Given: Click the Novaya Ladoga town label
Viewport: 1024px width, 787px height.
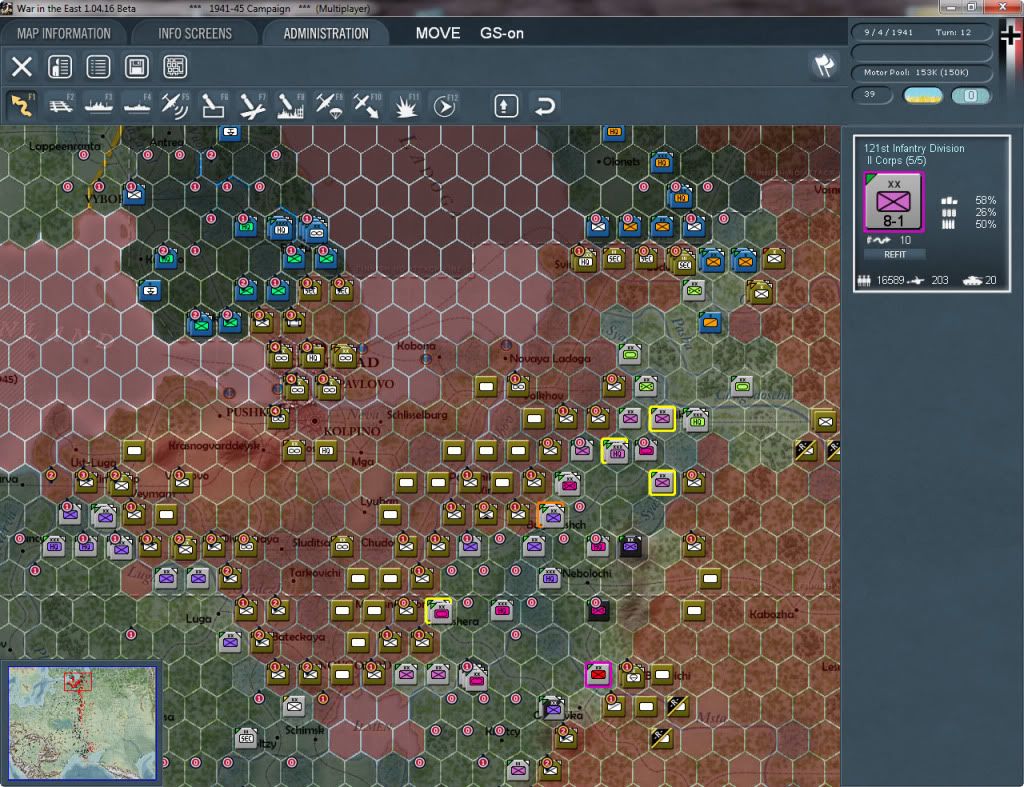Looking at the screenshot, I should pyautogui.click(x=549, y=359).
